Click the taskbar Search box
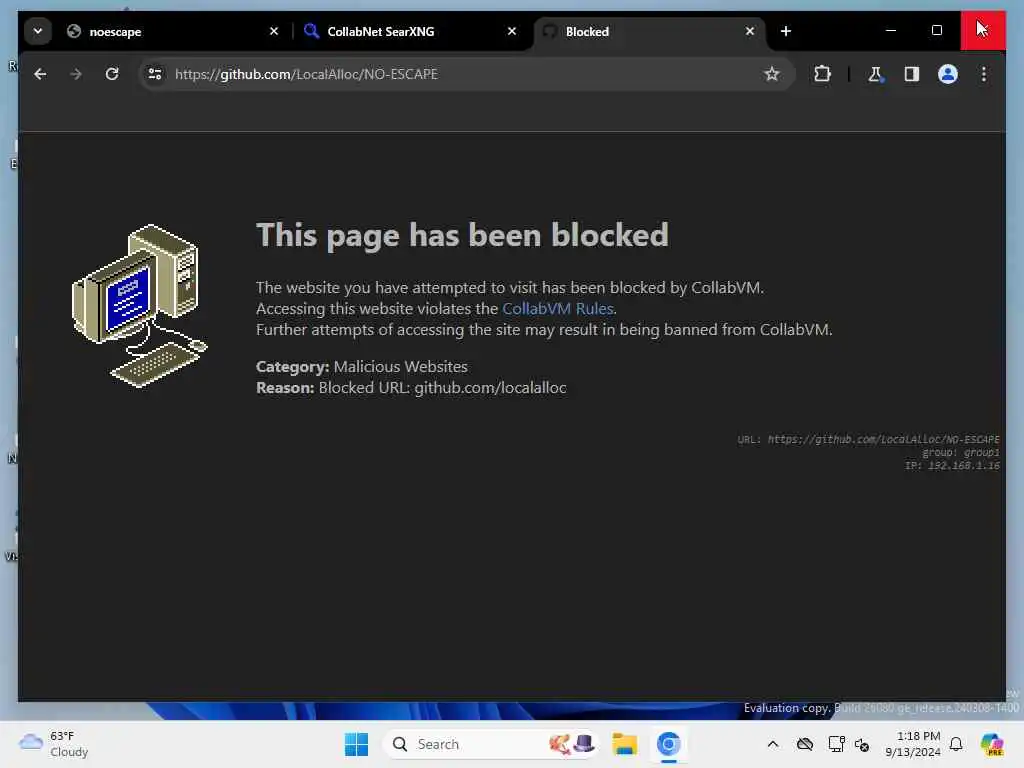 [x=490, y=744]
